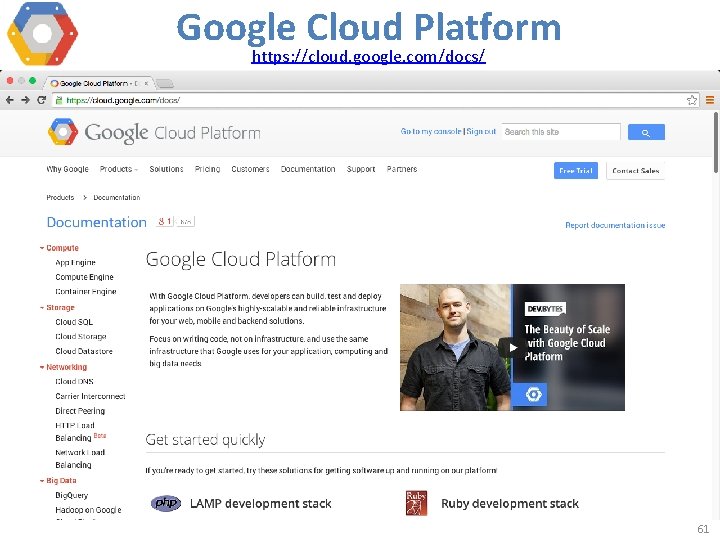Click the Contact Sales button
The image size is (720, 540).
(x=636, y=170)
